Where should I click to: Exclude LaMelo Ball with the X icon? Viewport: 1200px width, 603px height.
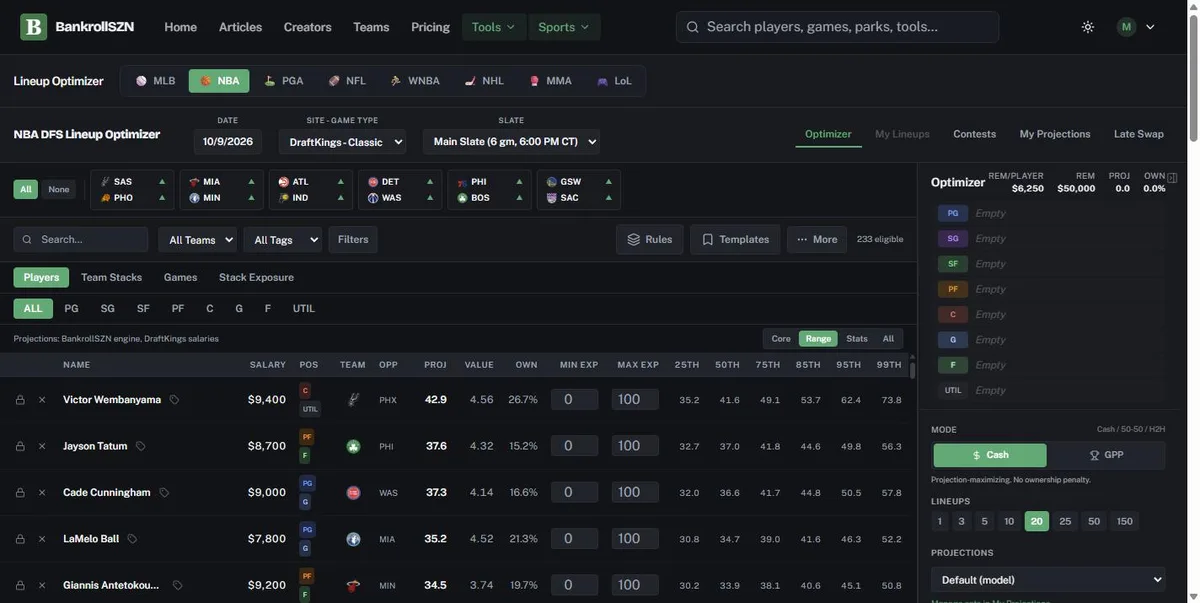42,539
